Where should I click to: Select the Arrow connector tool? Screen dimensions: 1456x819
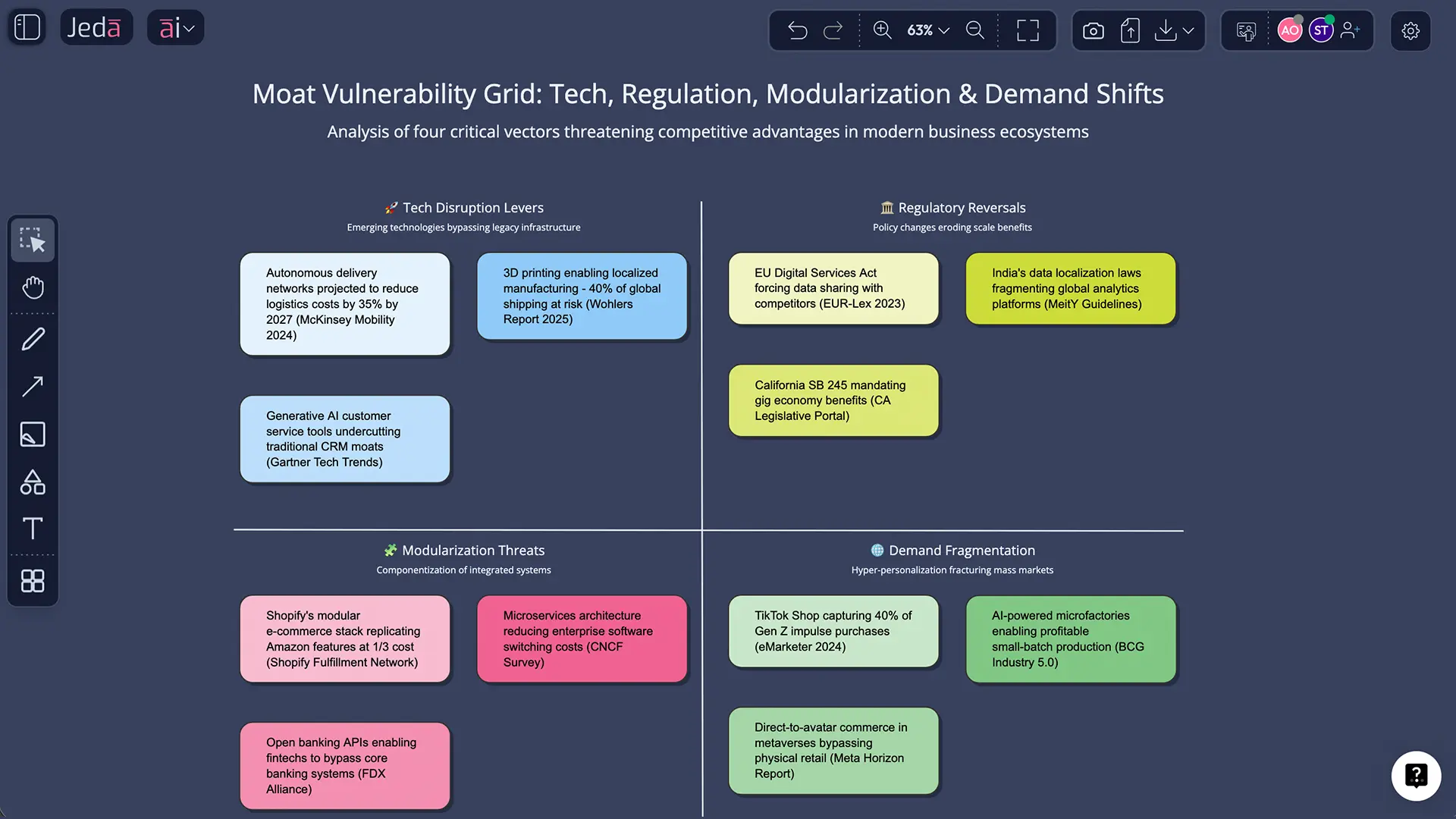pyautogui.click(x=33, y=386)
